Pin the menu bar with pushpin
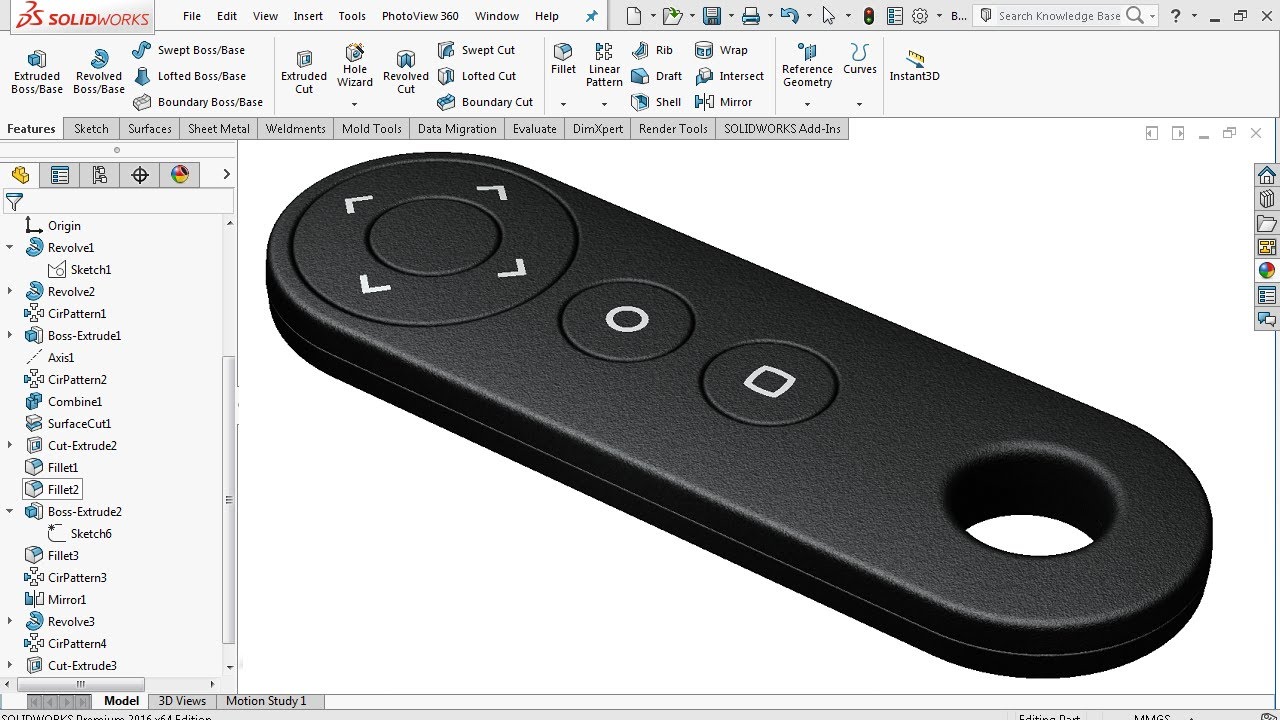 [x=592, y=16]
